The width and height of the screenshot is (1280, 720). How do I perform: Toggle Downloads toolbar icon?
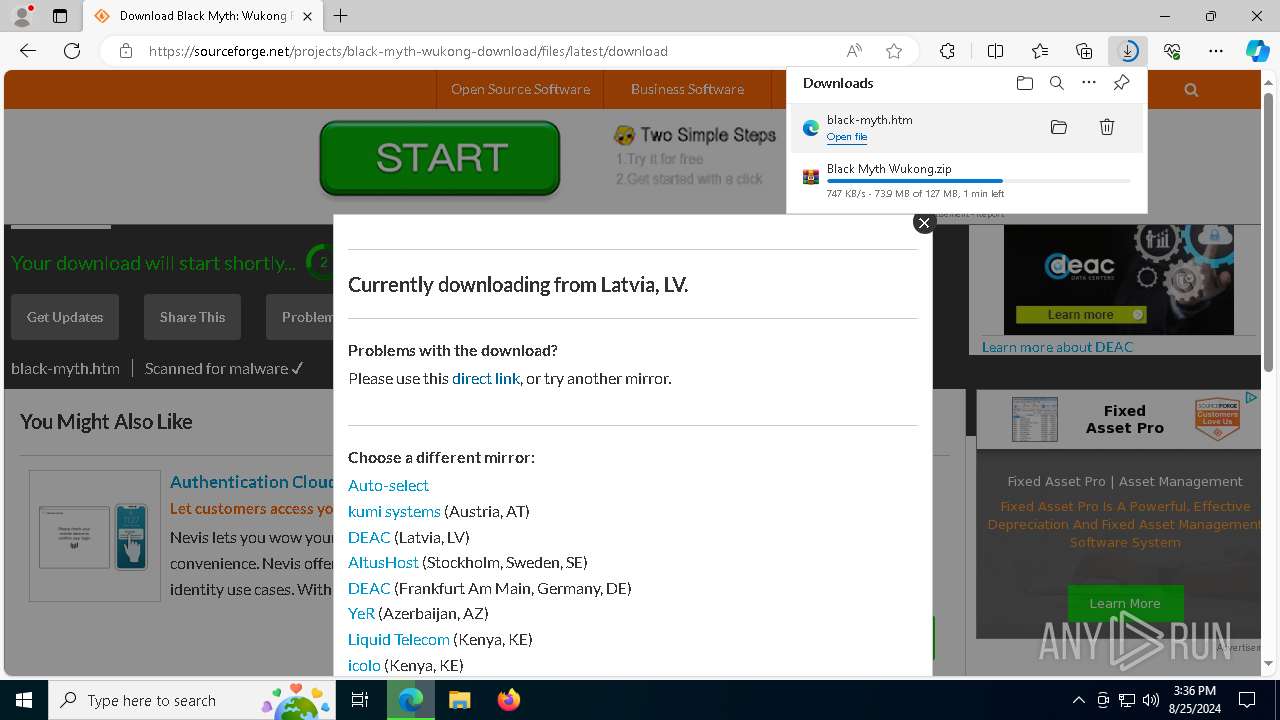1128,51
